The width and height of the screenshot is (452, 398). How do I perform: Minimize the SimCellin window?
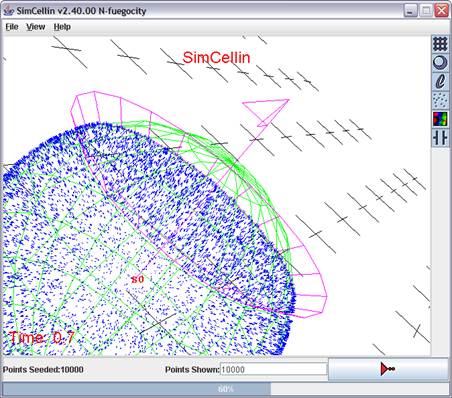click(x=411, y=10)
